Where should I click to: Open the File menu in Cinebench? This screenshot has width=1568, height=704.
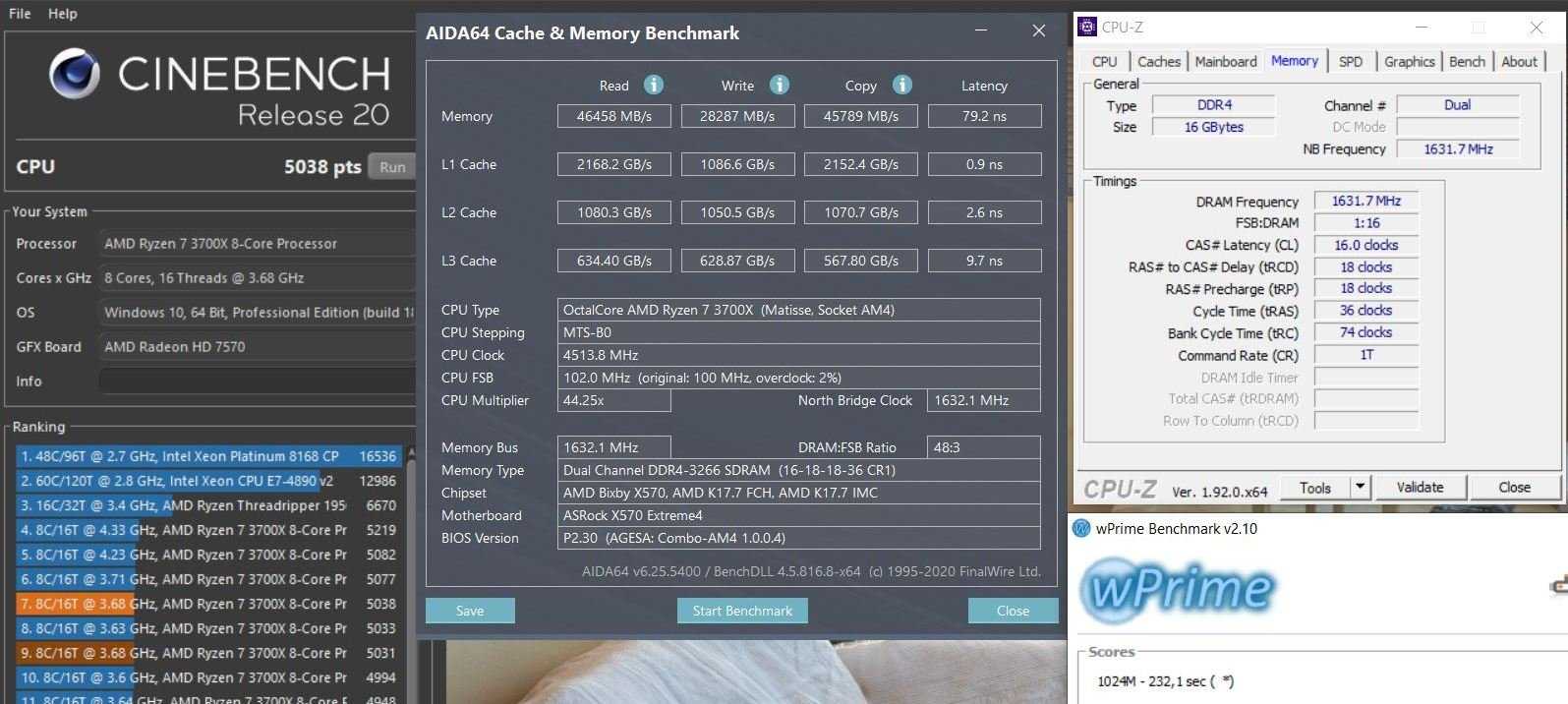[20, 14]
